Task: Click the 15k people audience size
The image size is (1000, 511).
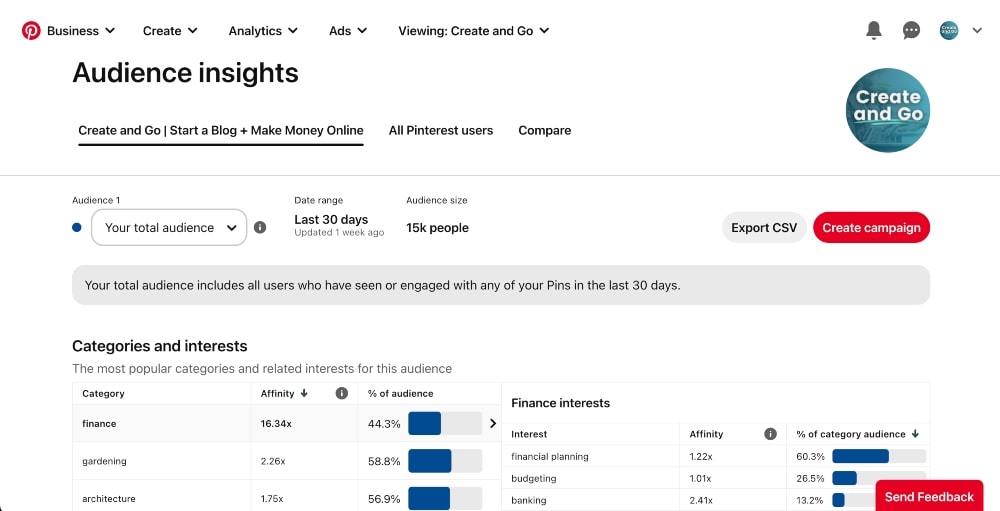Action: [438, 228]
